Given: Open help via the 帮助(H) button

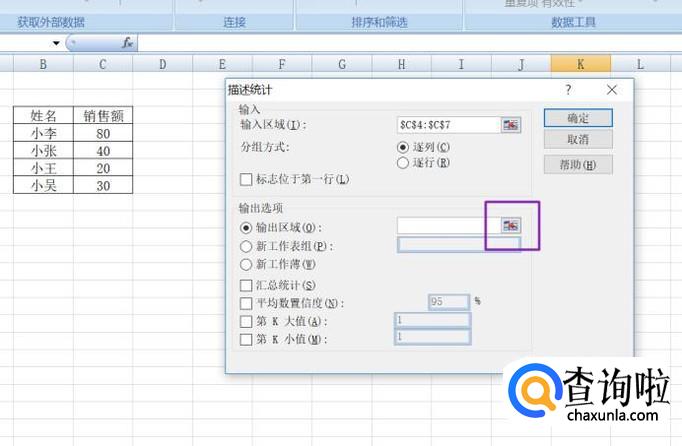Looking at the screenshot, I should [577, 164].
